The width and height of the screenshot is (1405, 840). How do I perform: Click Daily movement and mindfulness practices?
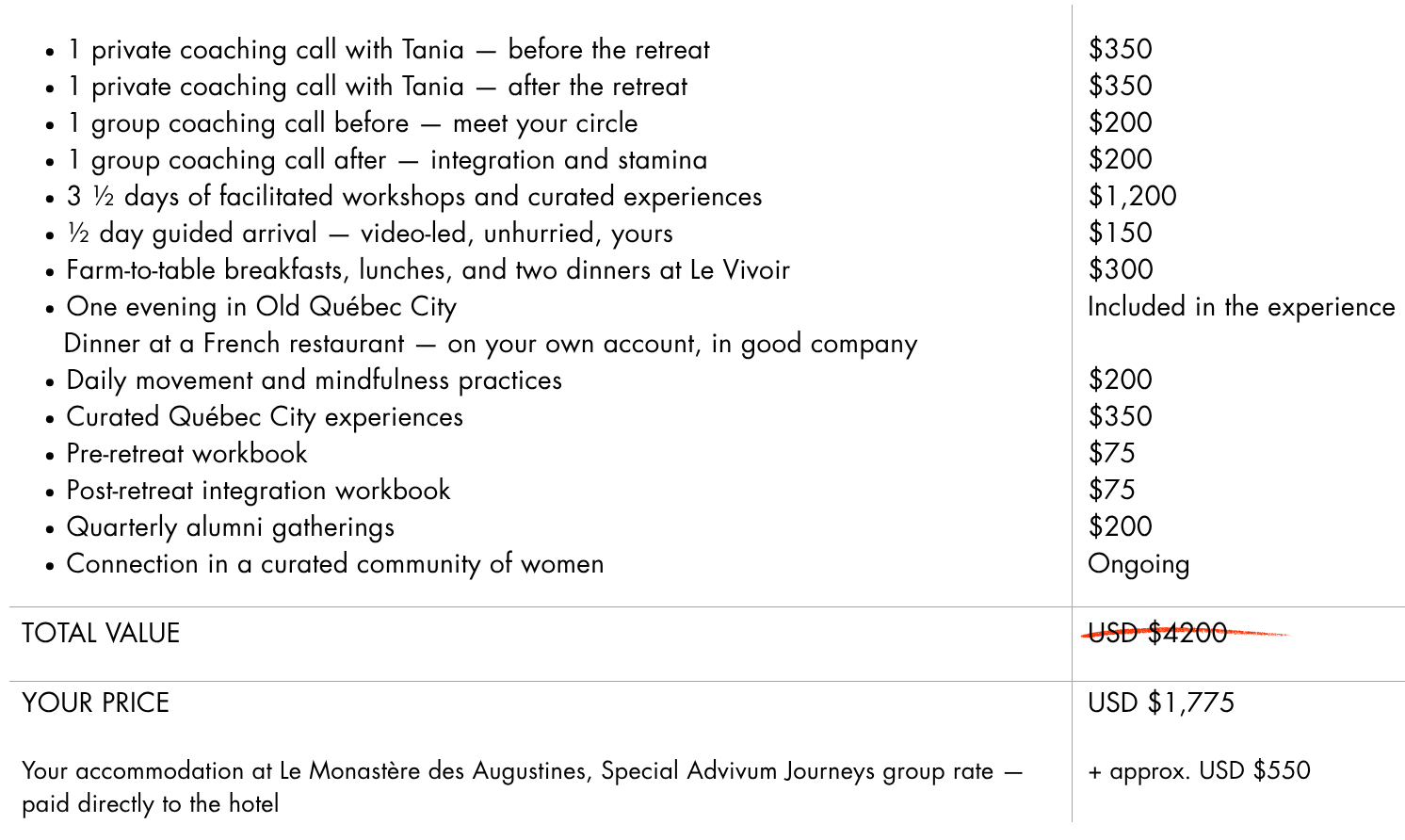(x=314, y=380)
